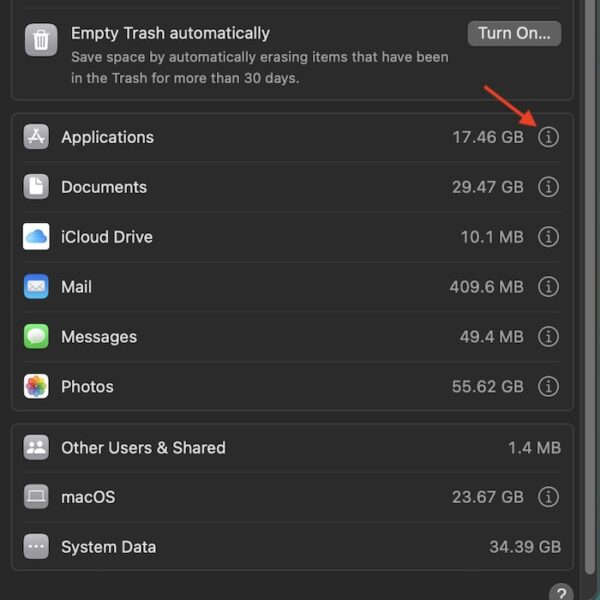Click the Empty Trash automatically label
Screen dimensions: 600x600
point(170,33)
